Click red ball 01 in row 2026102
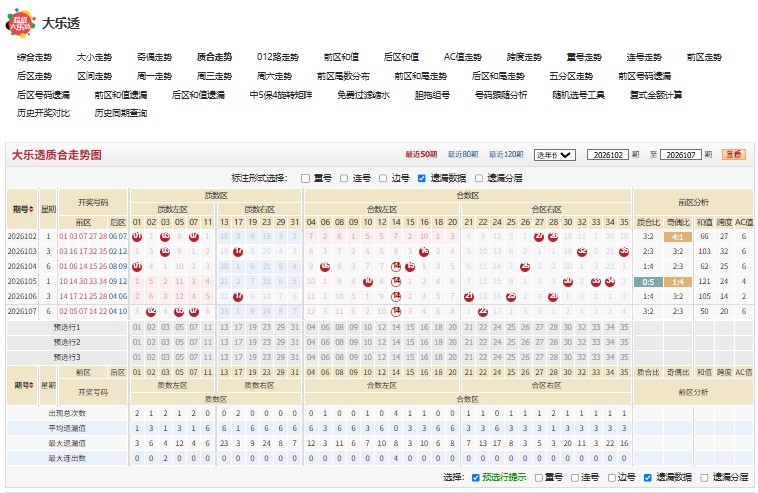This screenshot has height=493, width=758. pos(137,237)
